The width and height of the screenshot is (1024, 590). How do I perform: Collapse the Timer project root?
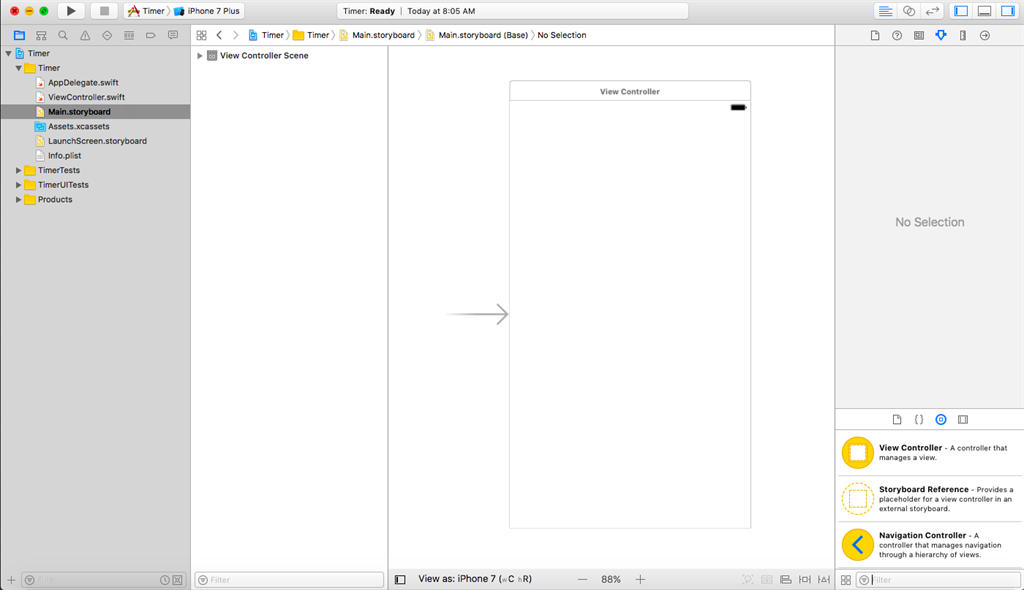pyautogui.click(x=8, y=54)
